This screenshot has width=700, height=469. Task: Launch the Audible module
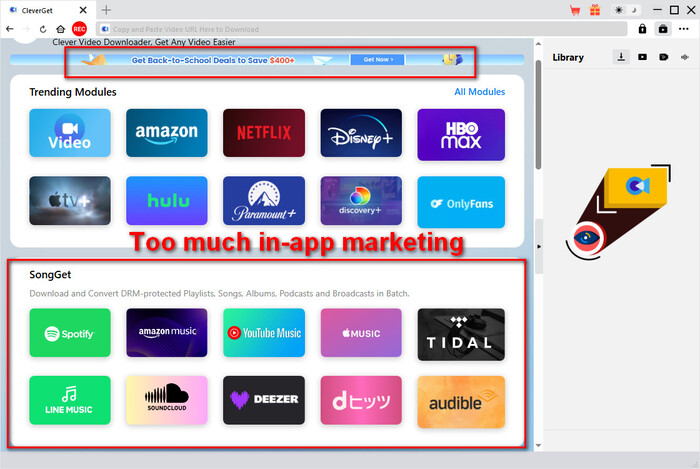click(461, 402)
